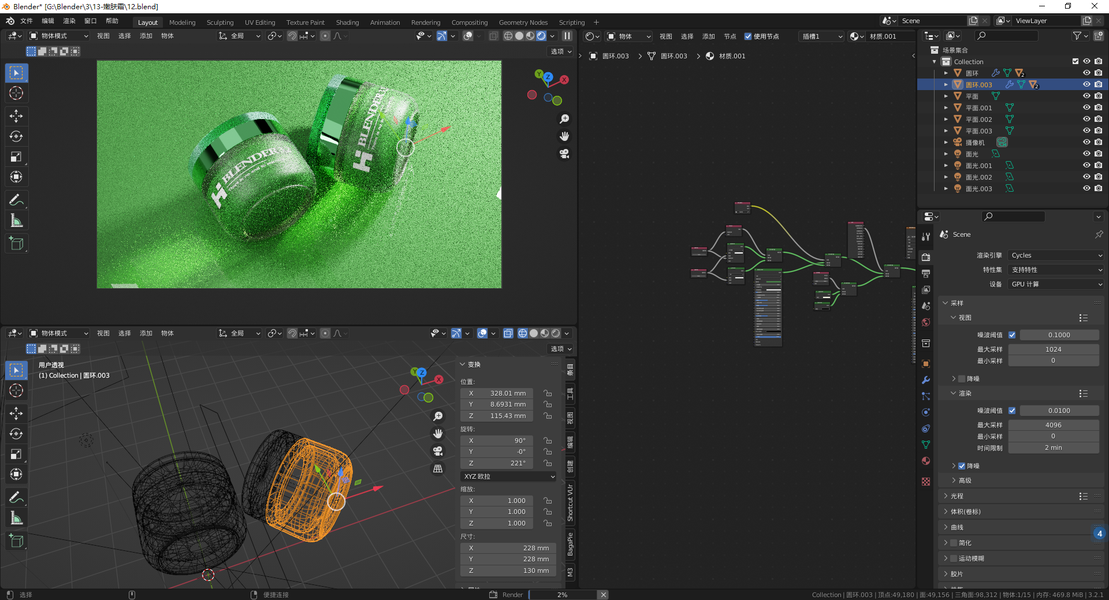The width and height of the screenshot is (1109, 600).
Task: Expand the 圆环.003 outliner row
Action: pos(946,84)
